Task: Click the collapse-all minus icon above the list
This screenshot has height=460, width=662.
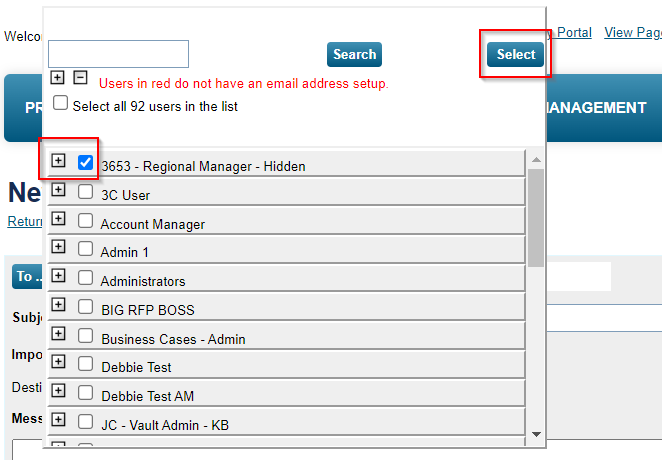Action: coord(81,78)
